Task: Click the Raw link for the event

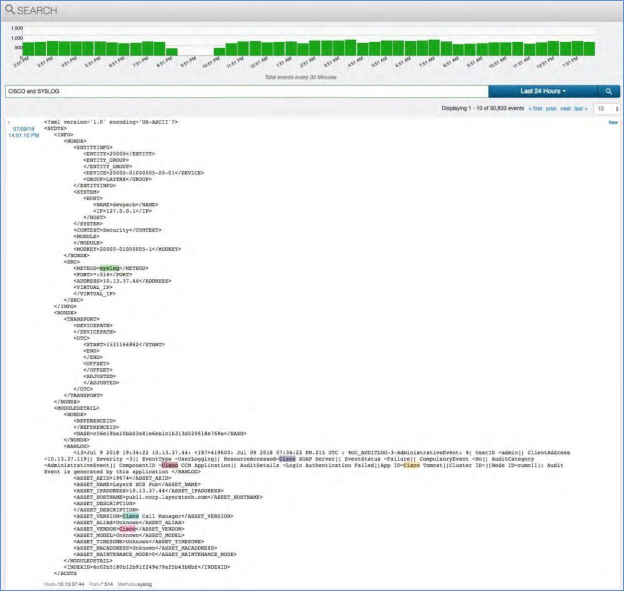Action: click(x=613, y=122)
